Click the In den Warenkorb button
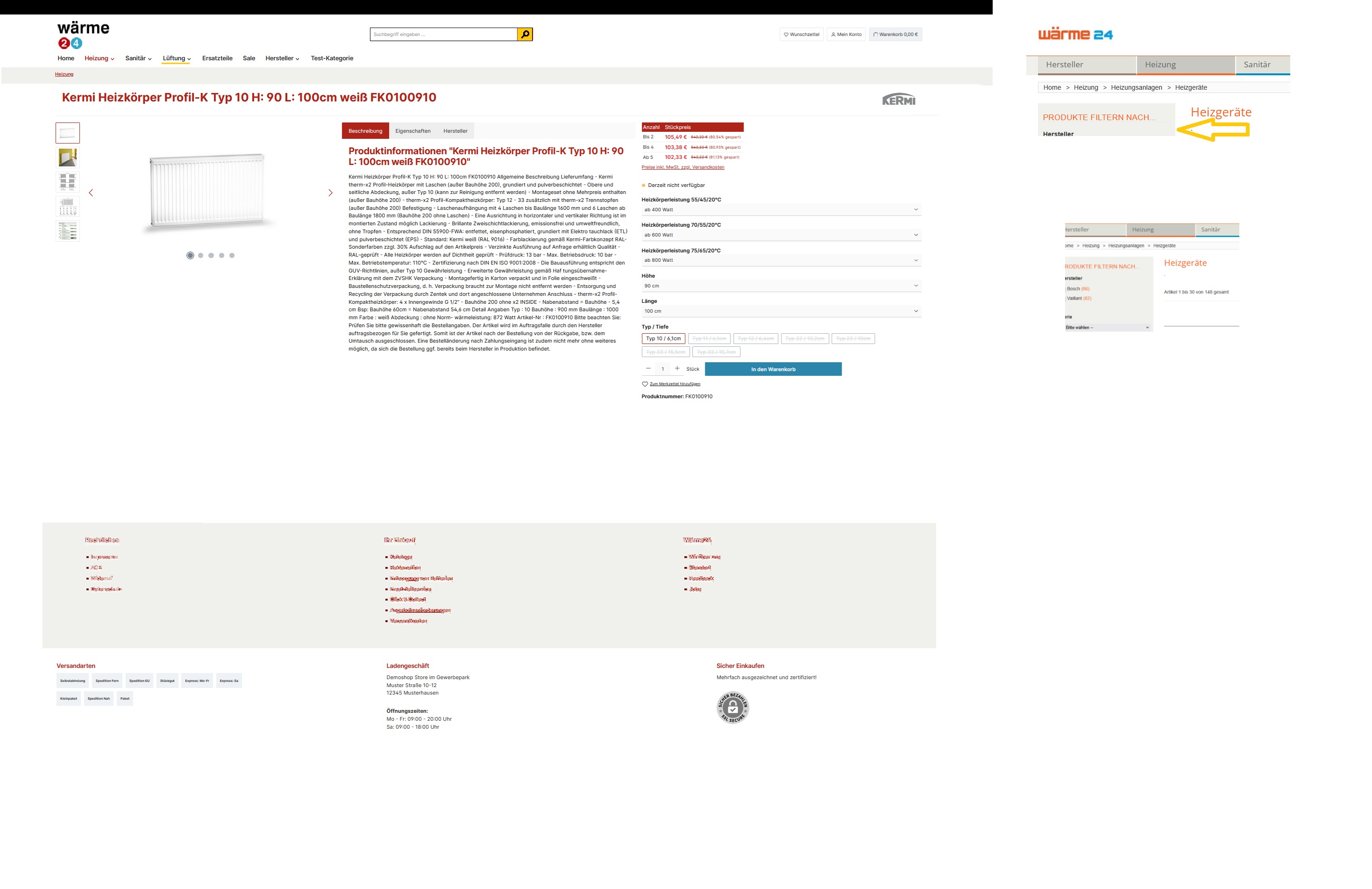The width and height of the screenshot is (1372, 889). [773, 369]
